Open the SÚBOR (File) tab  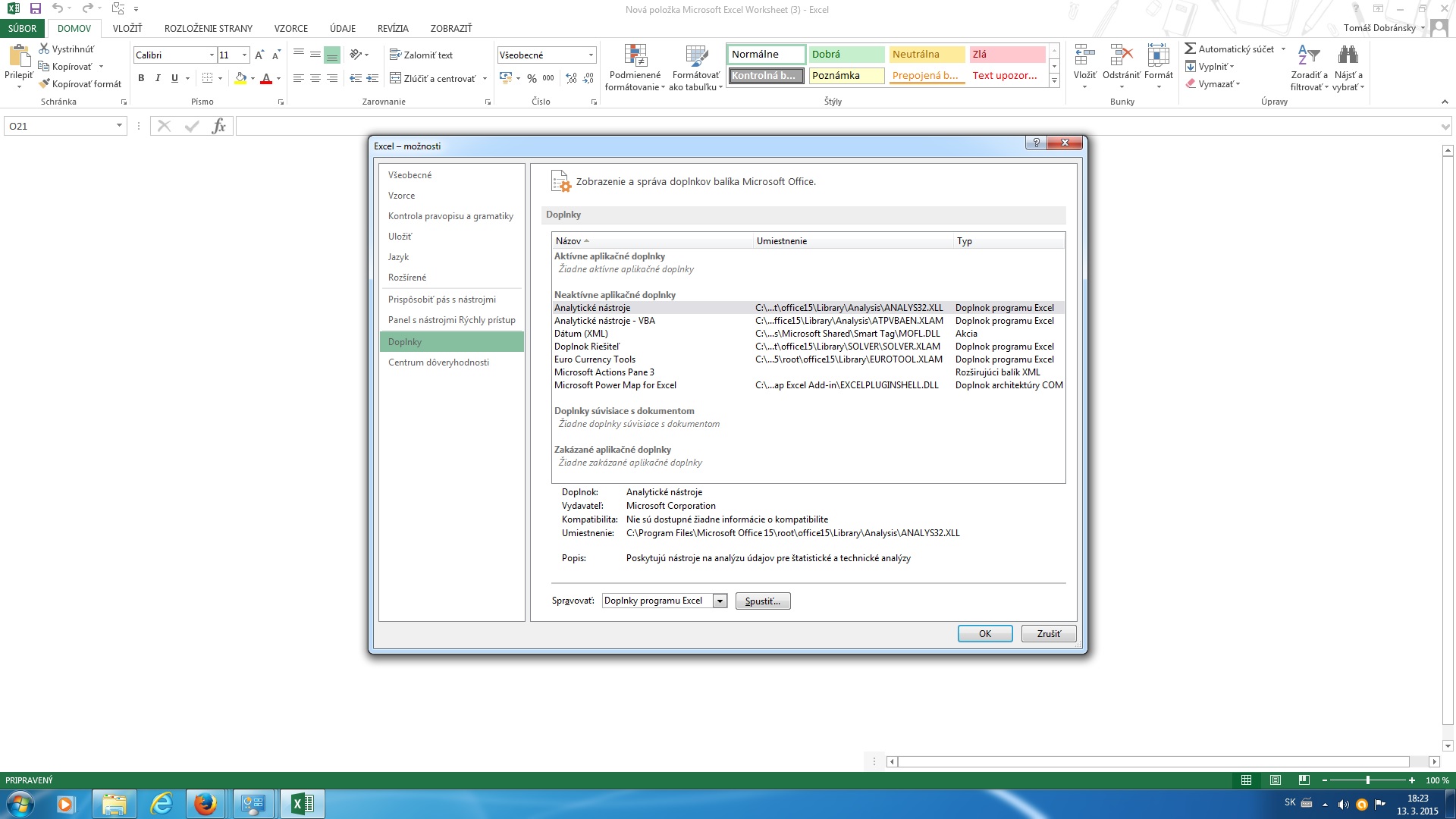[x=23, y=28]
